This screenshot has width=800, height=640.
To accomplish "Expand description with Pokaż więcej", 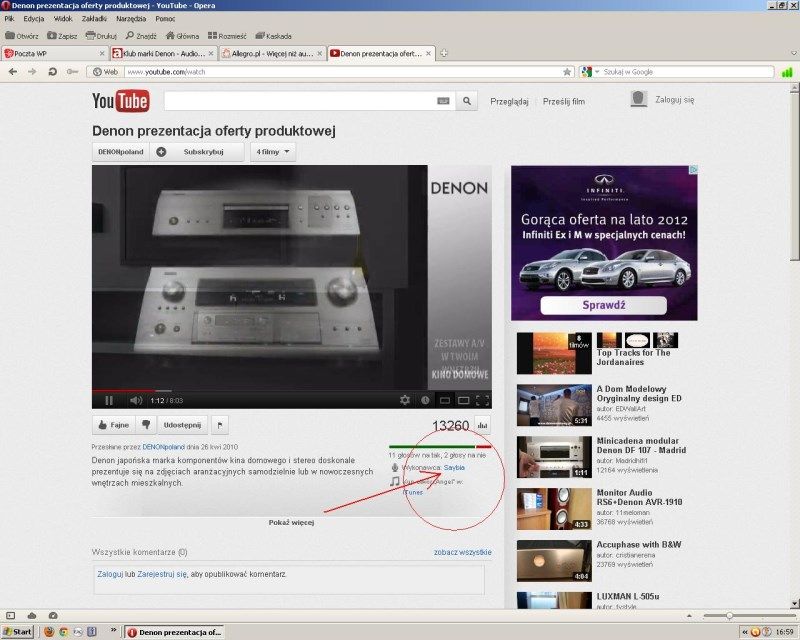I will [x=291, y=523].
